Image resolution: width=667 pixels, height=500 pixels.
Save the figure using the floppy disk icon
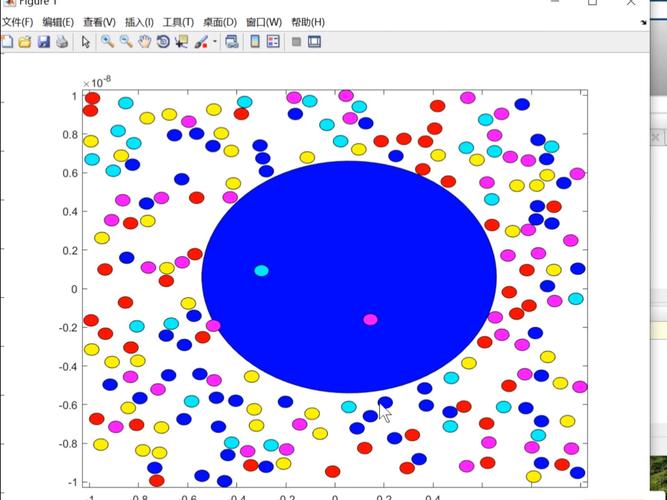[44, 42]
